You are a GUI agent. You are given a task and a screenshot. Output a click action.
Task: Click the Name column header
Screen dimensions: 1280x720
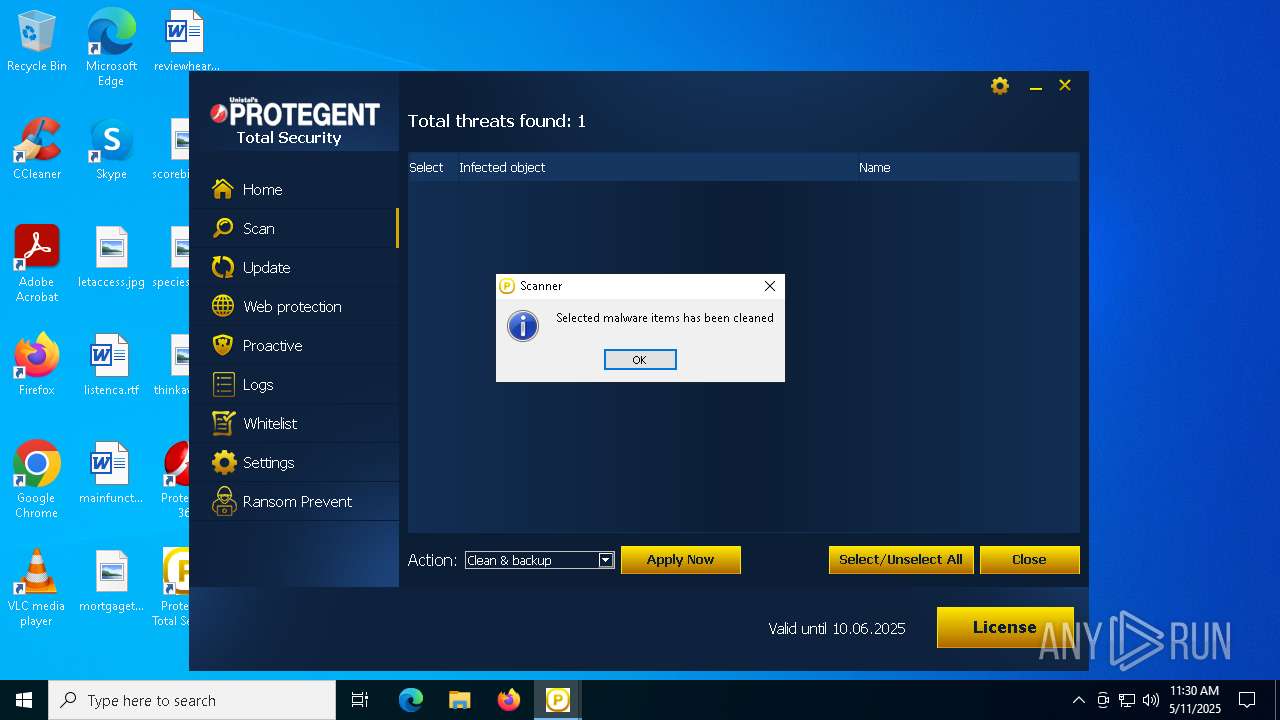[x=874, y=167]
